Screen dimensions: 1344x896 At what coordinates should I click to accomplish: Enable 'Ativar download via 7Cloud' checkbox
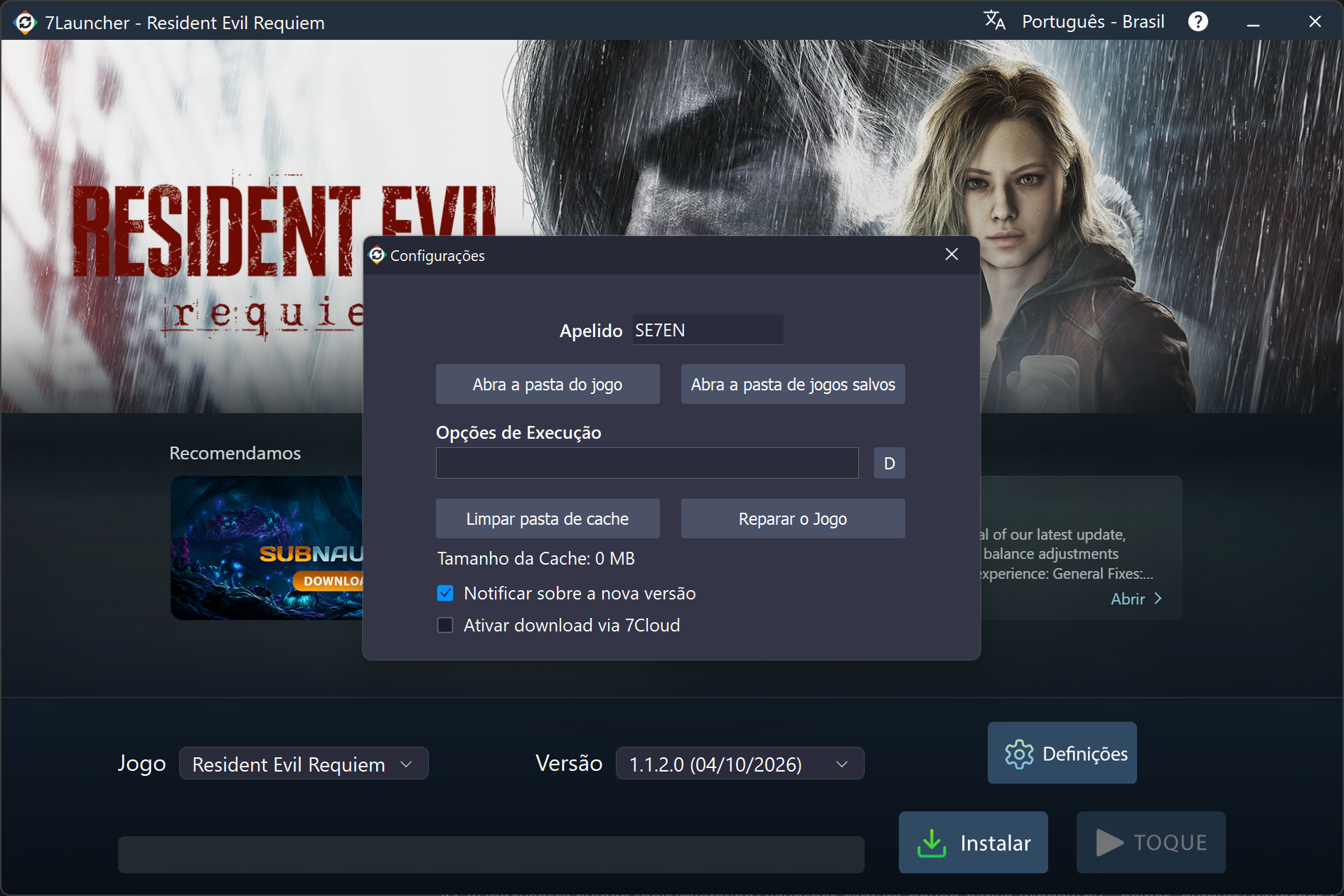click(445, 625)
